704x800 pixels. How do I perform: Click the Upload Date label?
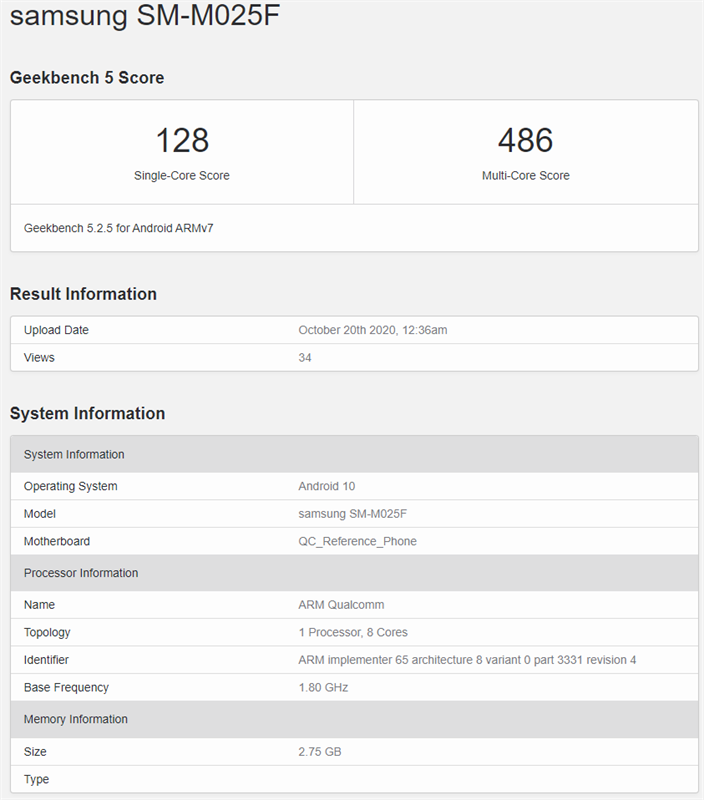point(56,330)
